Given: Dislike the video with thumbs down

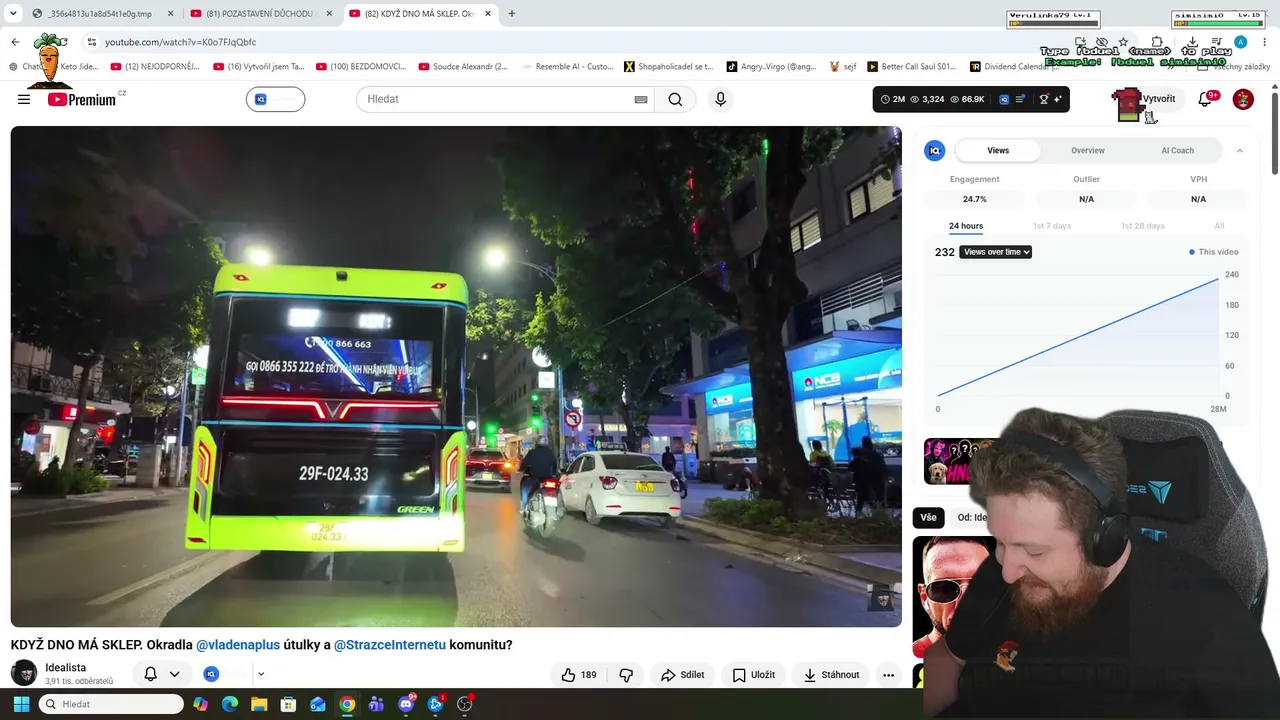Looking at the screenshot, I should 626,675.
